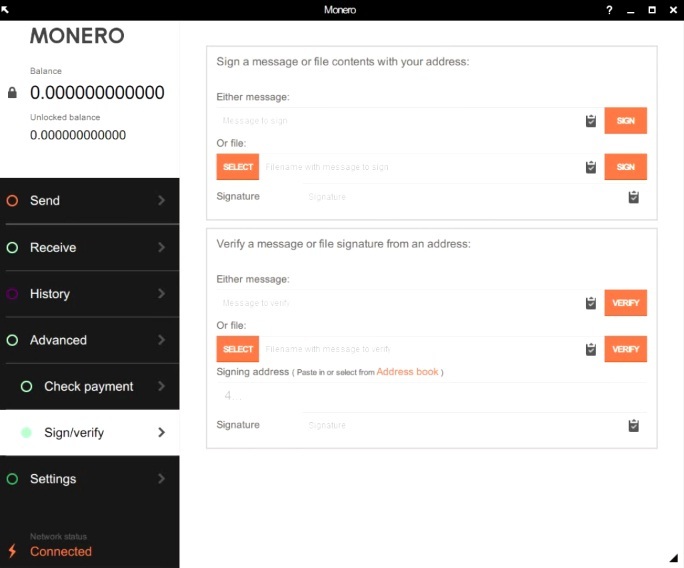The width and height of the screenshot is (684, 568).
Task: Click the large 0.000000000000 balance value
Action: 97,92
